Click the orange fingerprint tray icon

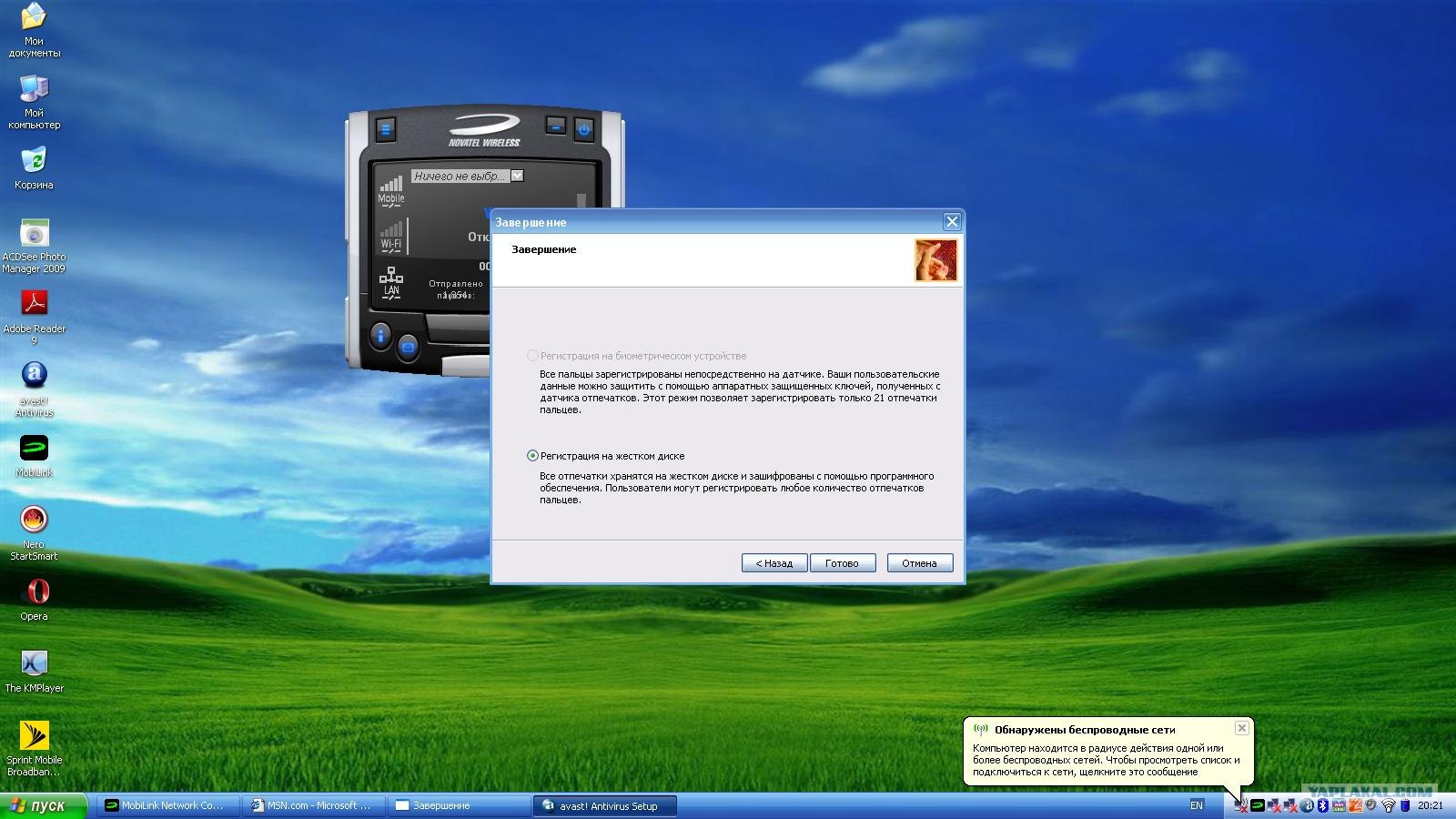click(1356, 805)
